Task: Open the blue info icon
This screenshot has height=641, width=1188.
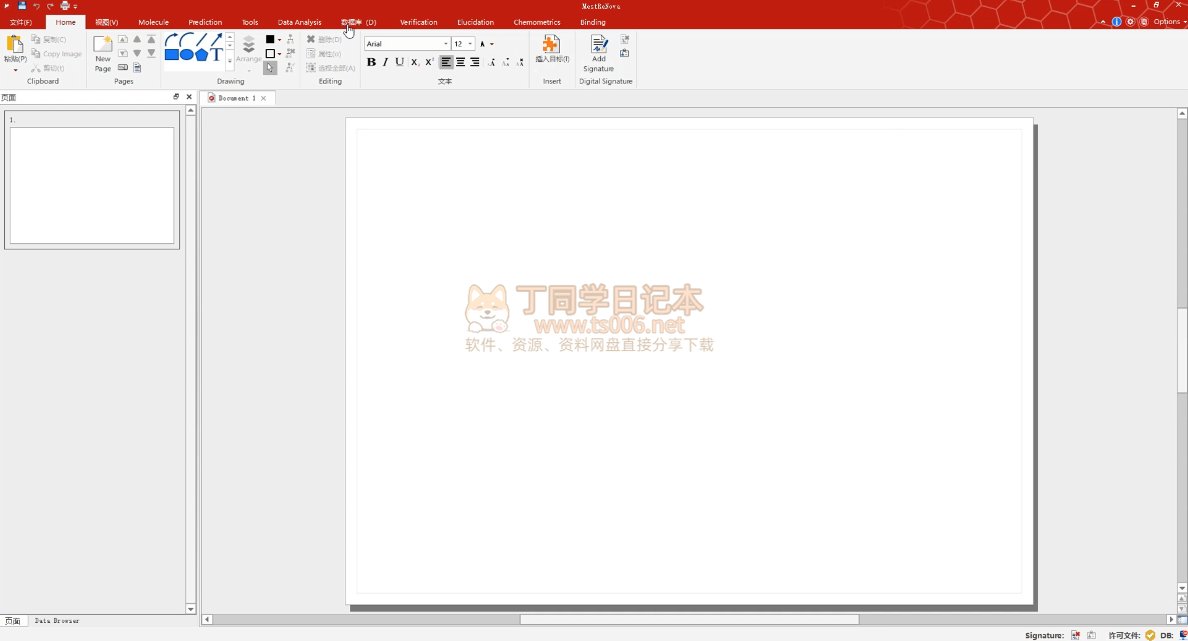Action: click(x=1117, y=21)
